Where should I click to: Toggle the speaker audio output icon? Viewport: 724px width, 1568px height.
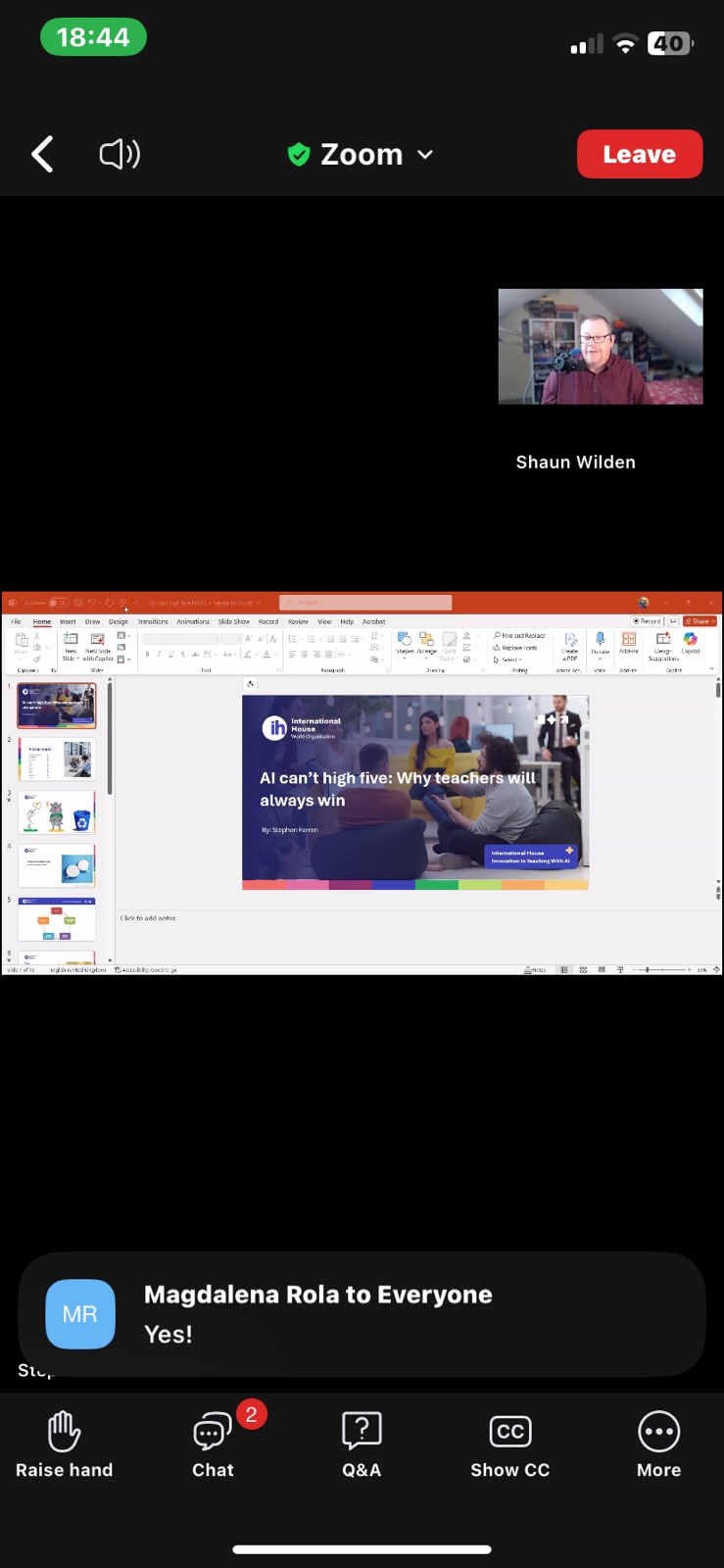[x=120, y=155]
